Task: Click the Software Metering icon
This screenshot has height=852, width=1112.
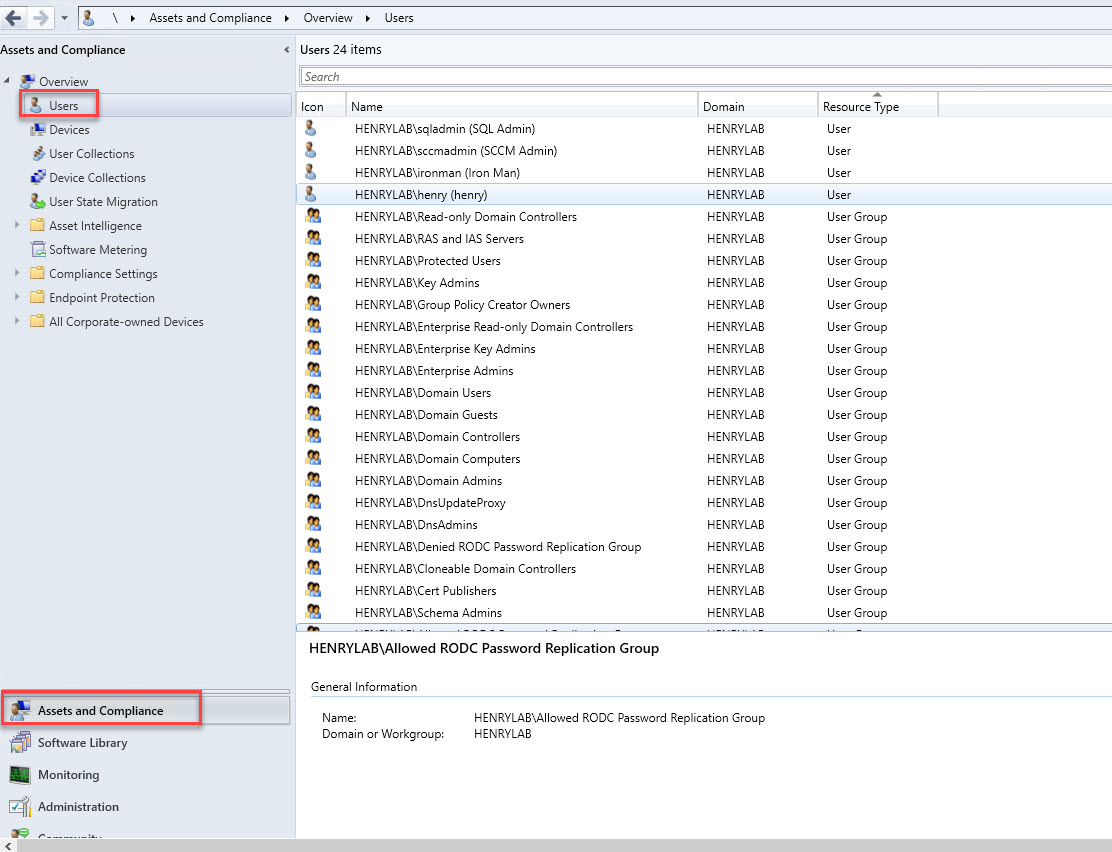Action: point(38,250)
